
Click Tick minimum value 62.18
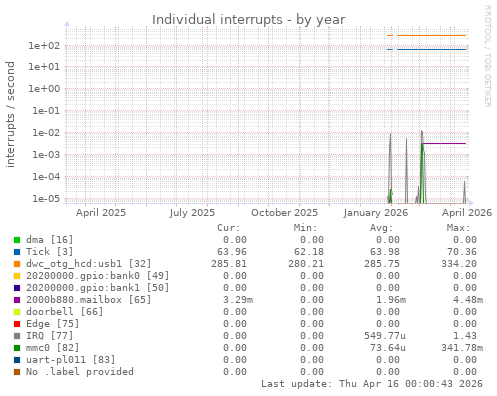click(308, 252)
